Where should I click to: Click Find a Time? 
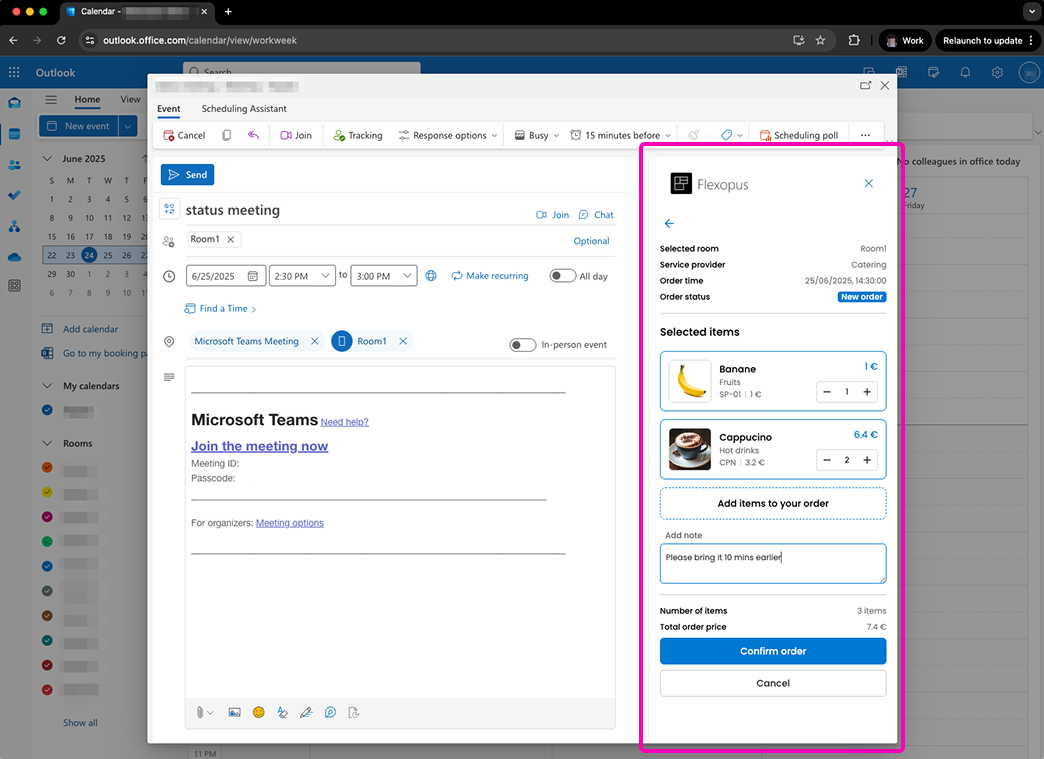220,308
